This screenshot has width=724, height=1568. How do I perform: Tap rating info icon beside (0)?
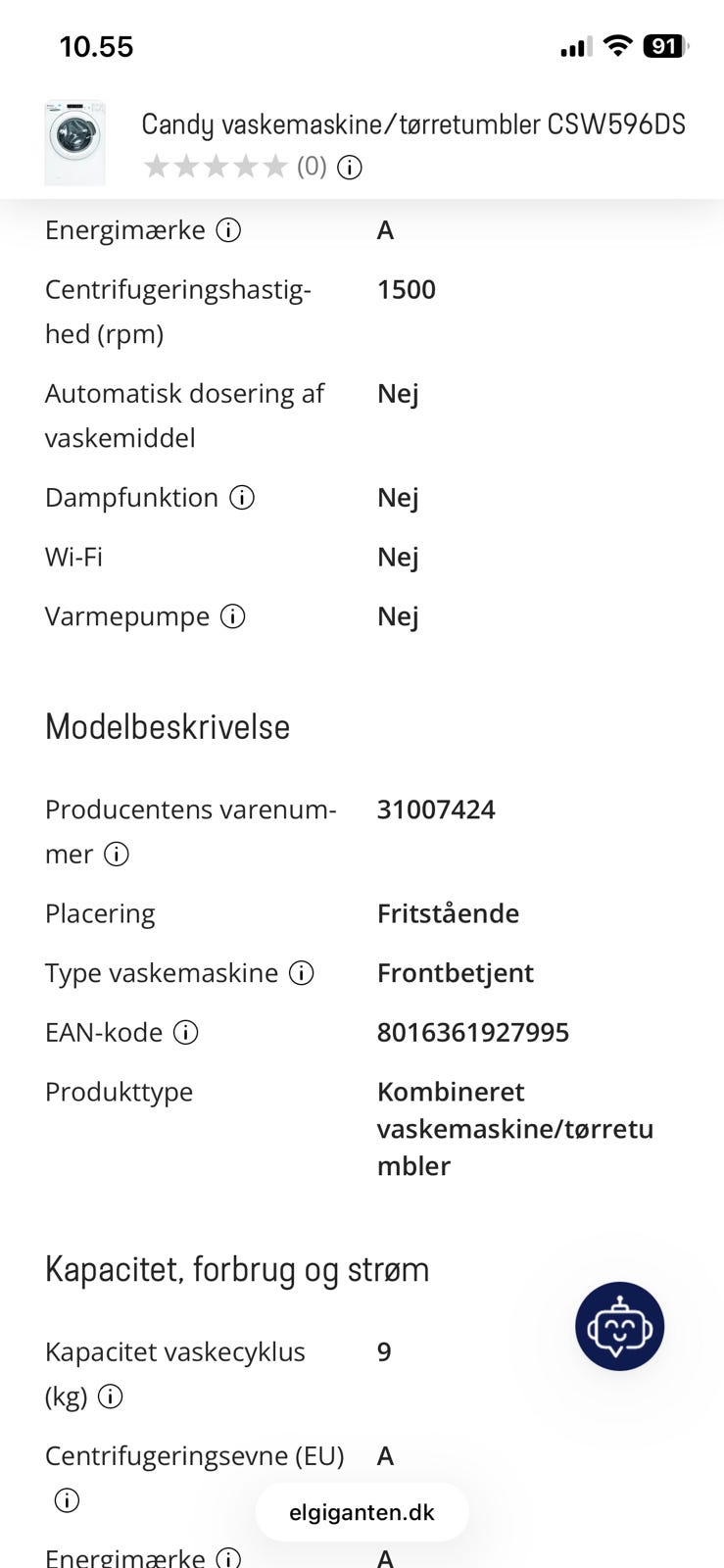click(x=350, y=168)
